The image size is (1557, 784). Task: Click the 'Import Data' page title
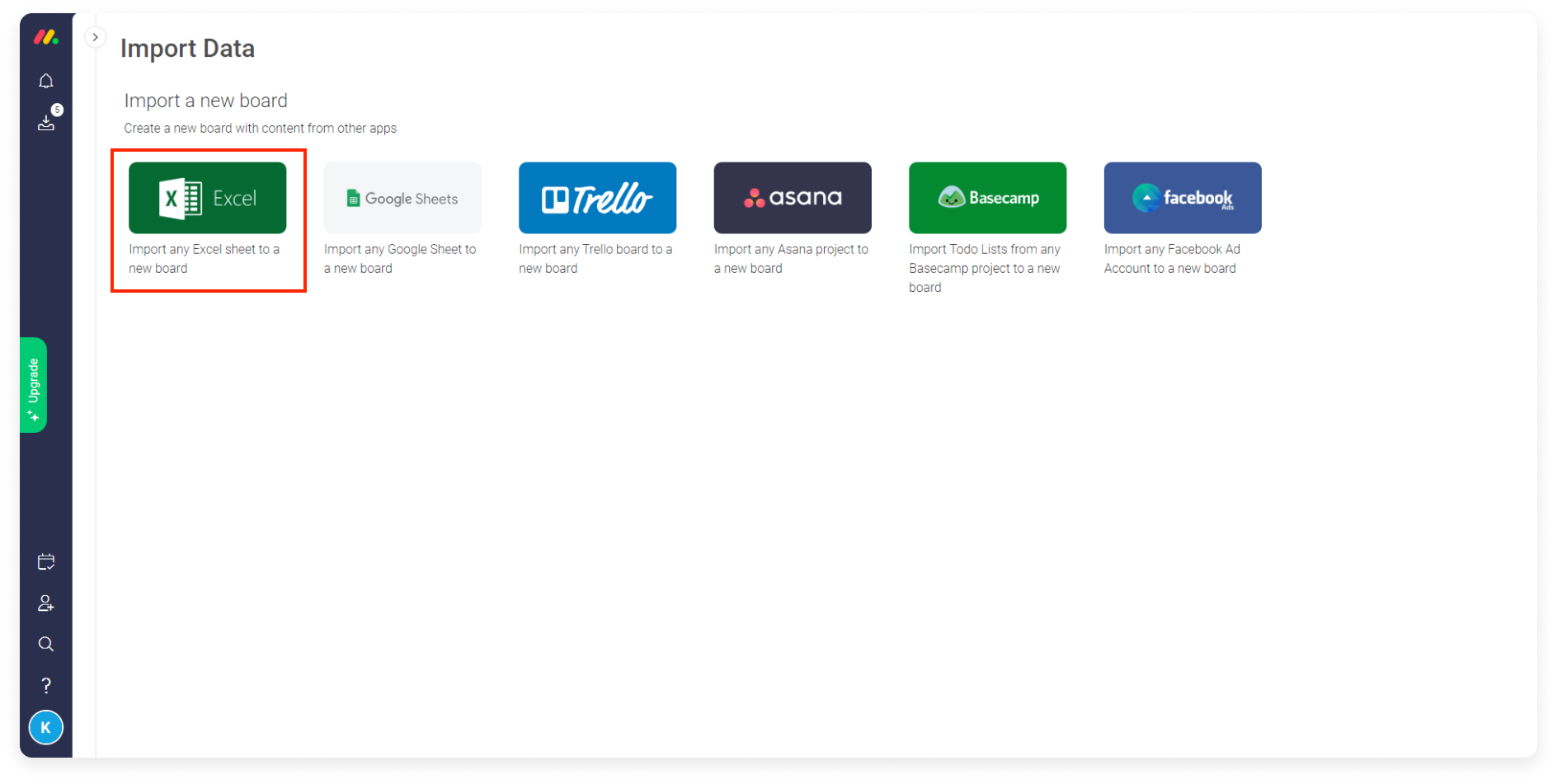[x=187, y=49]
